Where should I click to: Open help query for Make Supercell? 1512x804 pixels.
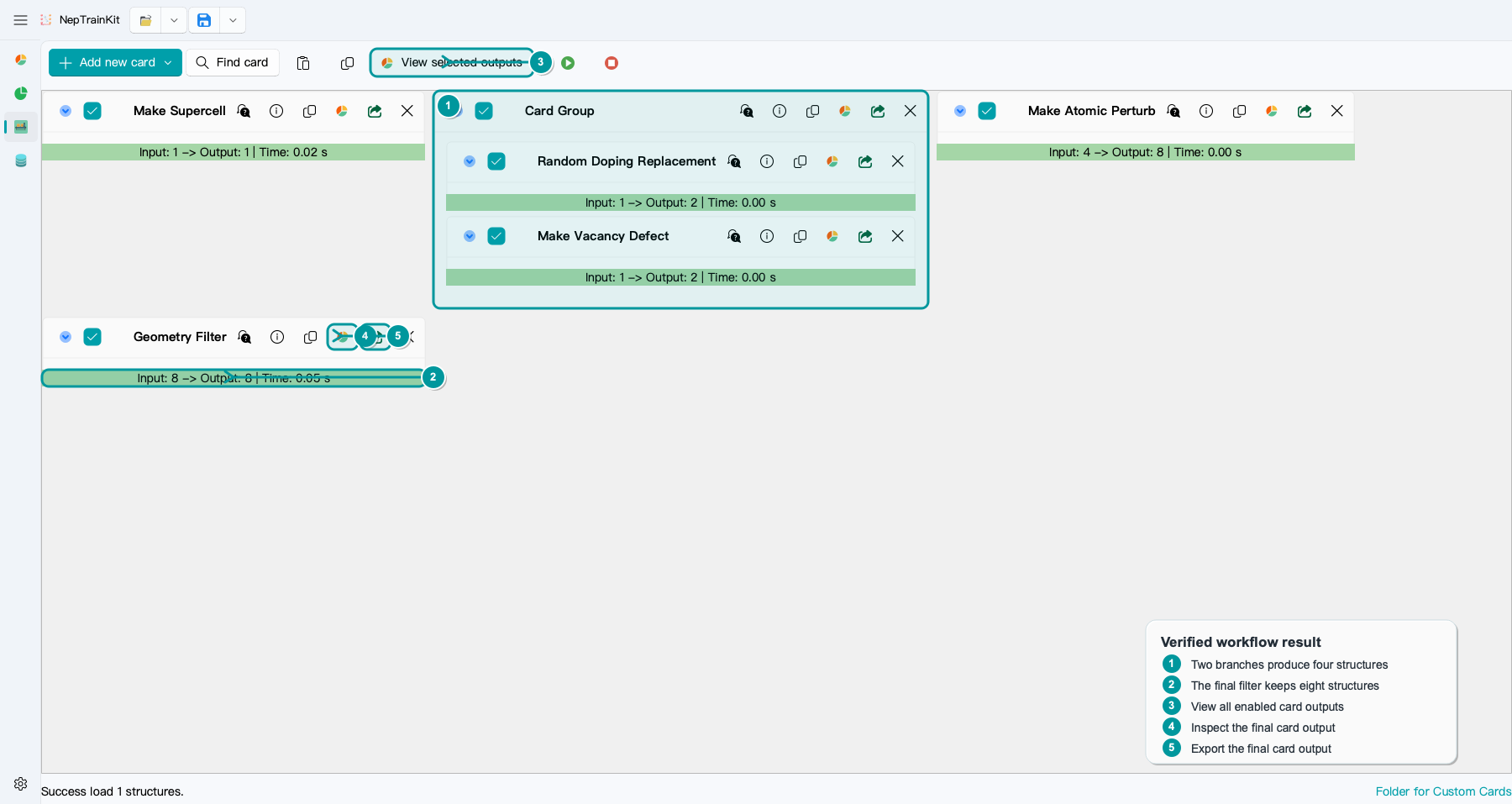point(244,111)
